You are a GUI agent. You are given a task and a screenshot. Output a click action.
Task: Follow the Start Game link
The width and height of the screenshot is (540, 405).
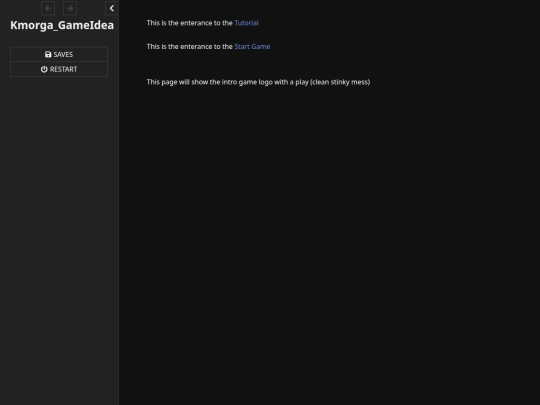point(252,46)
